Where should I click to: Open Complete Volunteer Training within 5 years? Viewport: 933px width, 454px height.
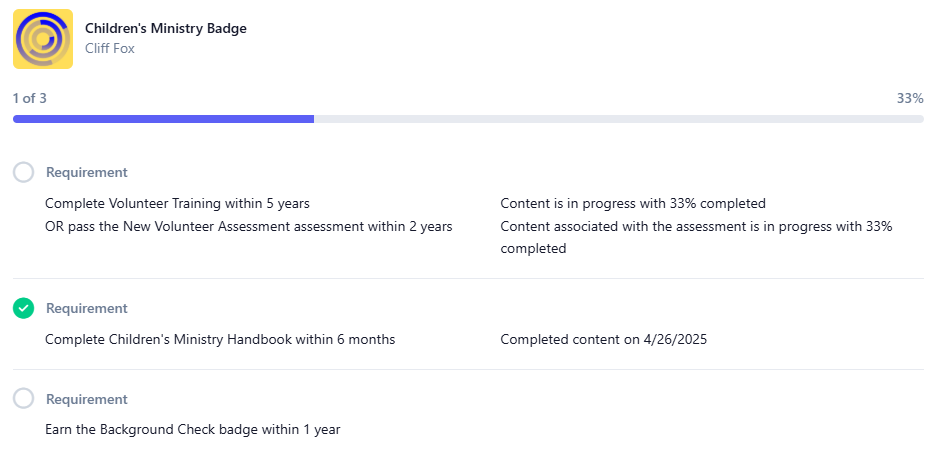pos(177,203)
